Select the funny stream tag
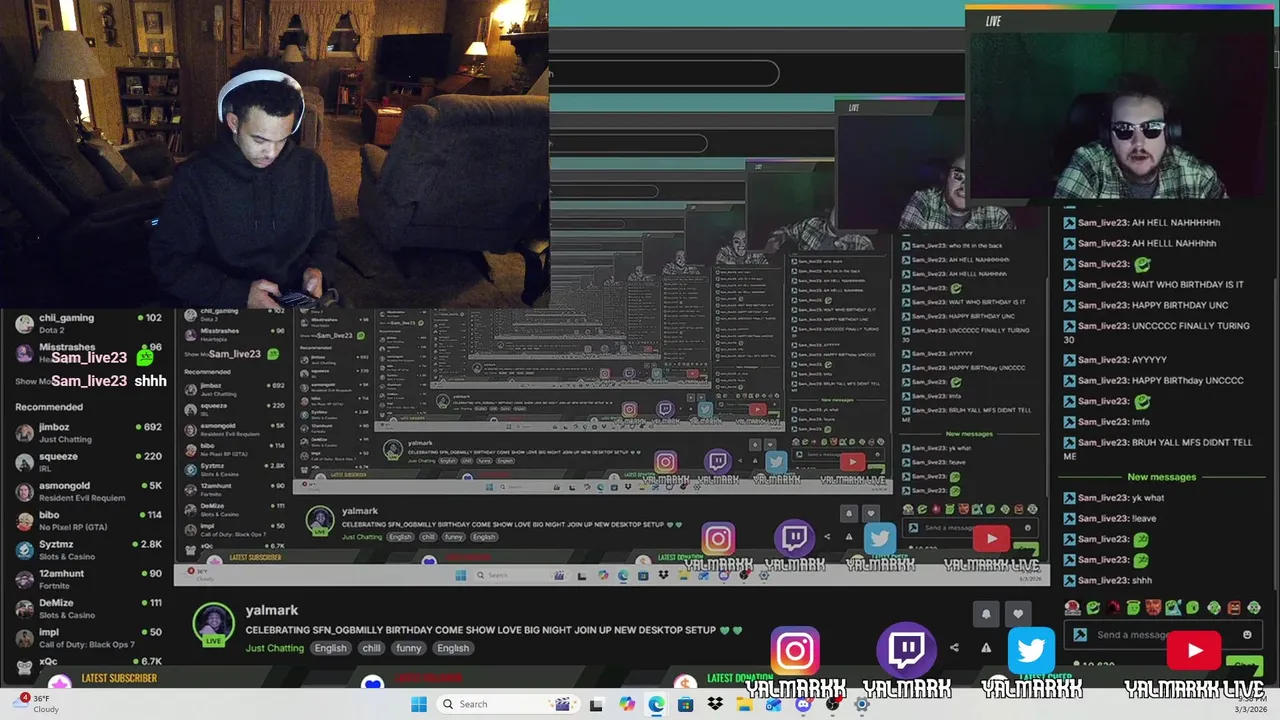This screenshot has width=1280, height=720. tap(408, 648)
